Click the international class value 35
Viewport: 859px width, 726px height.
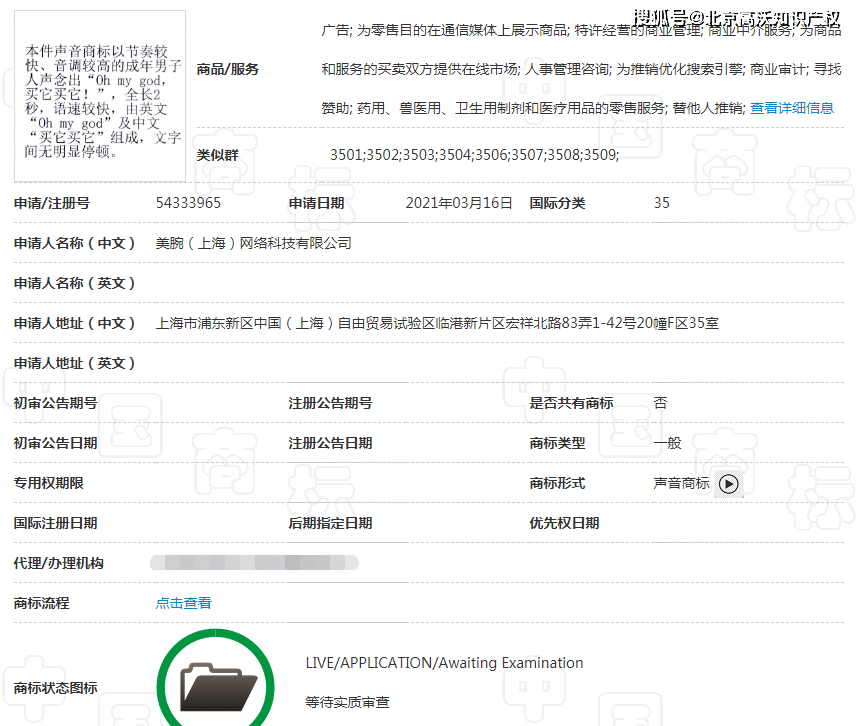[662, 203]
